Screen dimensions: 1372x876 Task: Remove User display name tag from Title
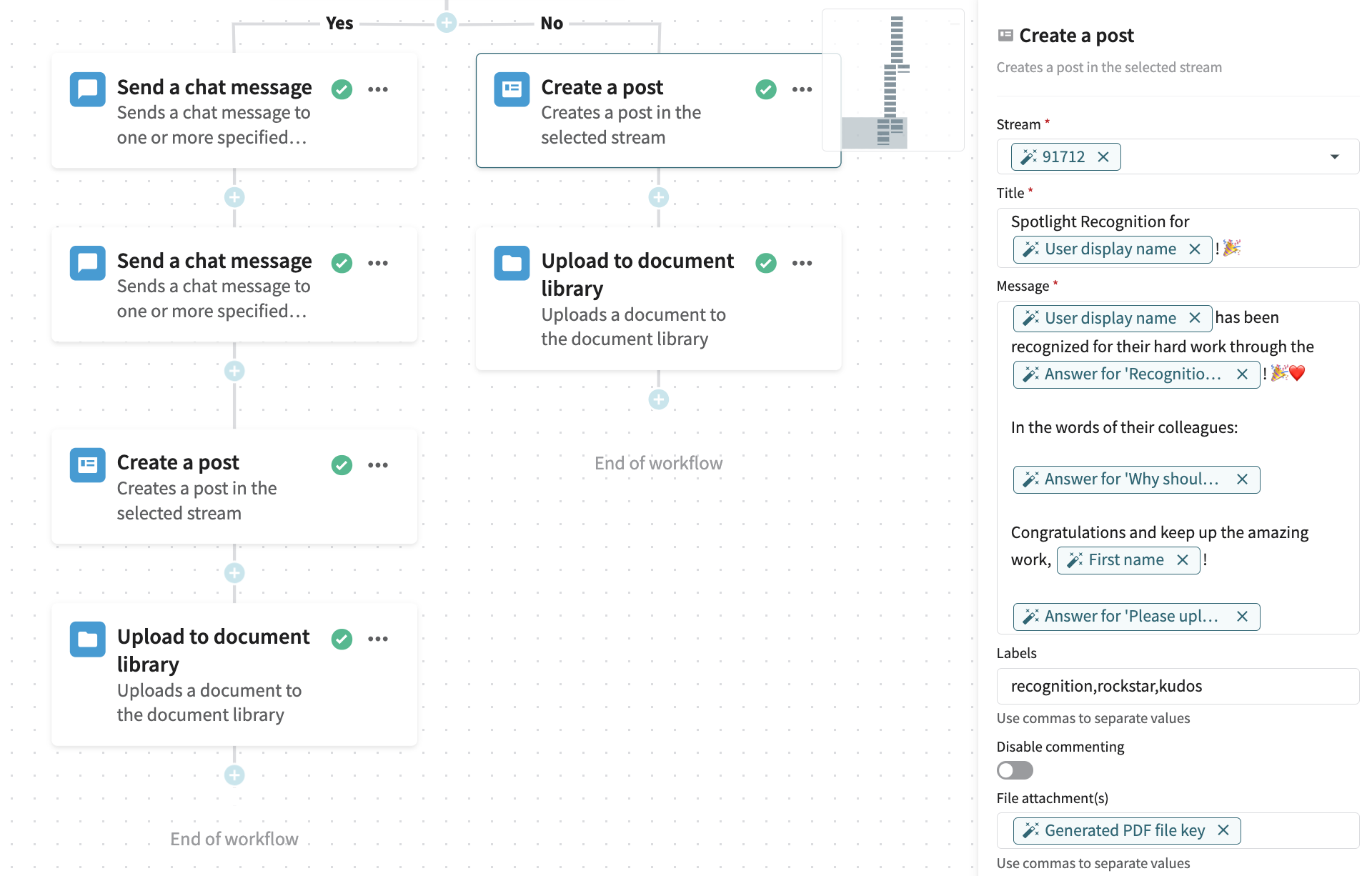[x=1195, y=249]
